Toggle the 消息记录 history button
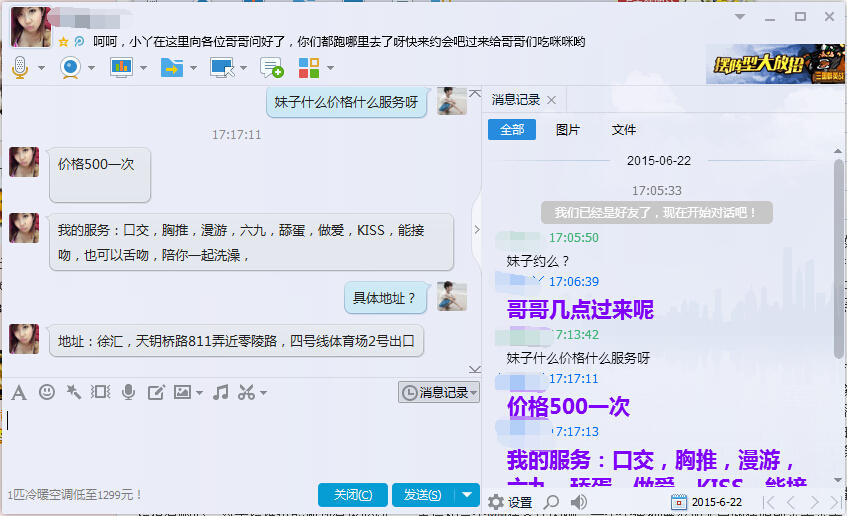Screen dimensions: 847x516 (x=439, y=392)
